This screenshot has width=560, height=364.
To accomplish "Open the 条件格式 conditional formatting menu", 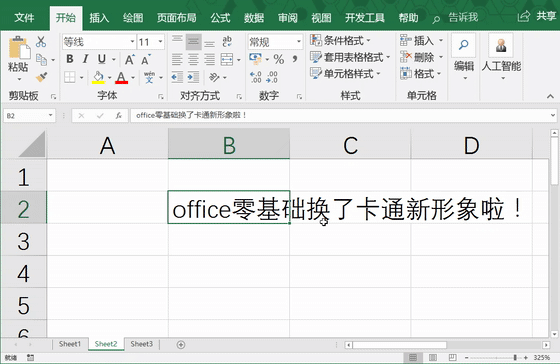I will tap(340, 40).
